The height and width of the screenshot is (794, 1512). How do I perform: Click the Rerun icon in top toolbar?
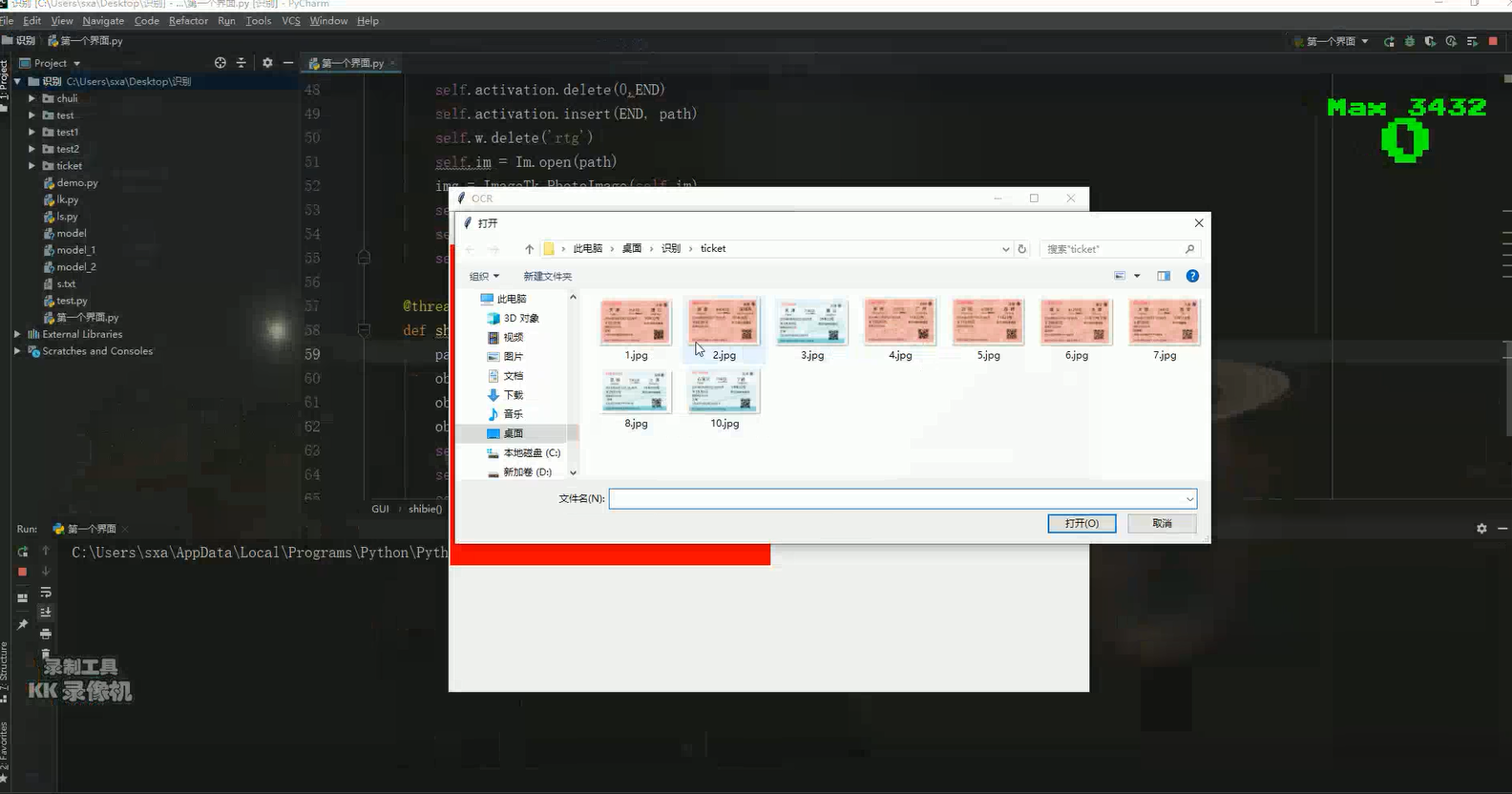click(x=1389, y=41)
